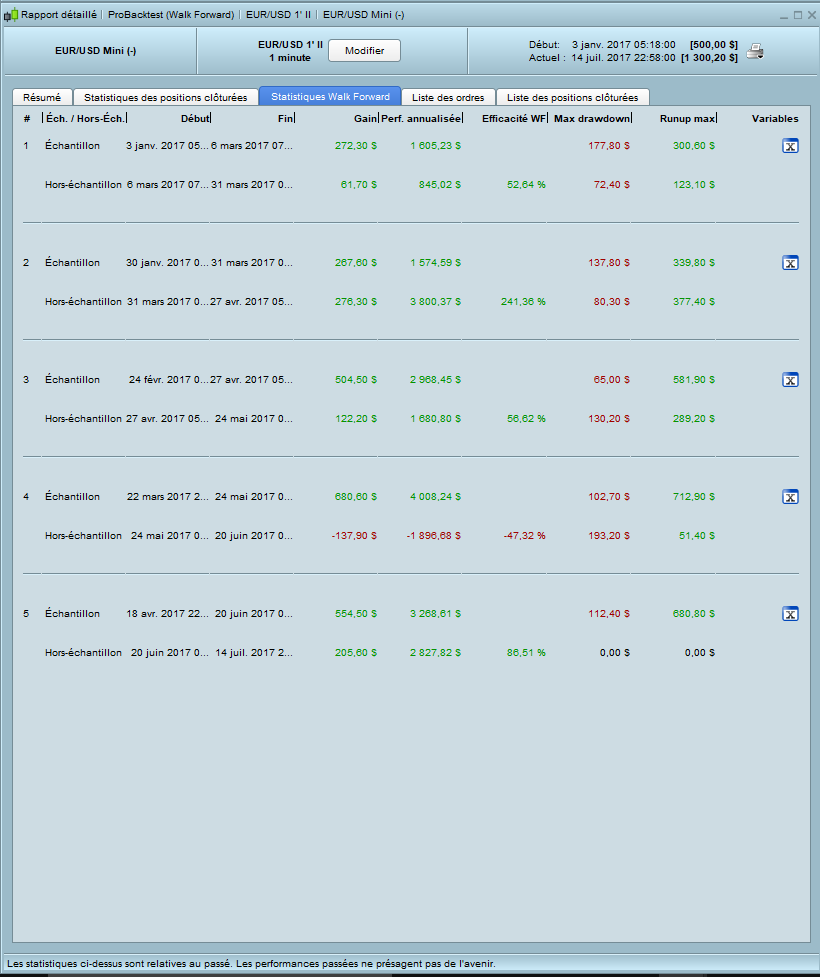Open the Liste des positions clôturées tab

click(573, 97)
